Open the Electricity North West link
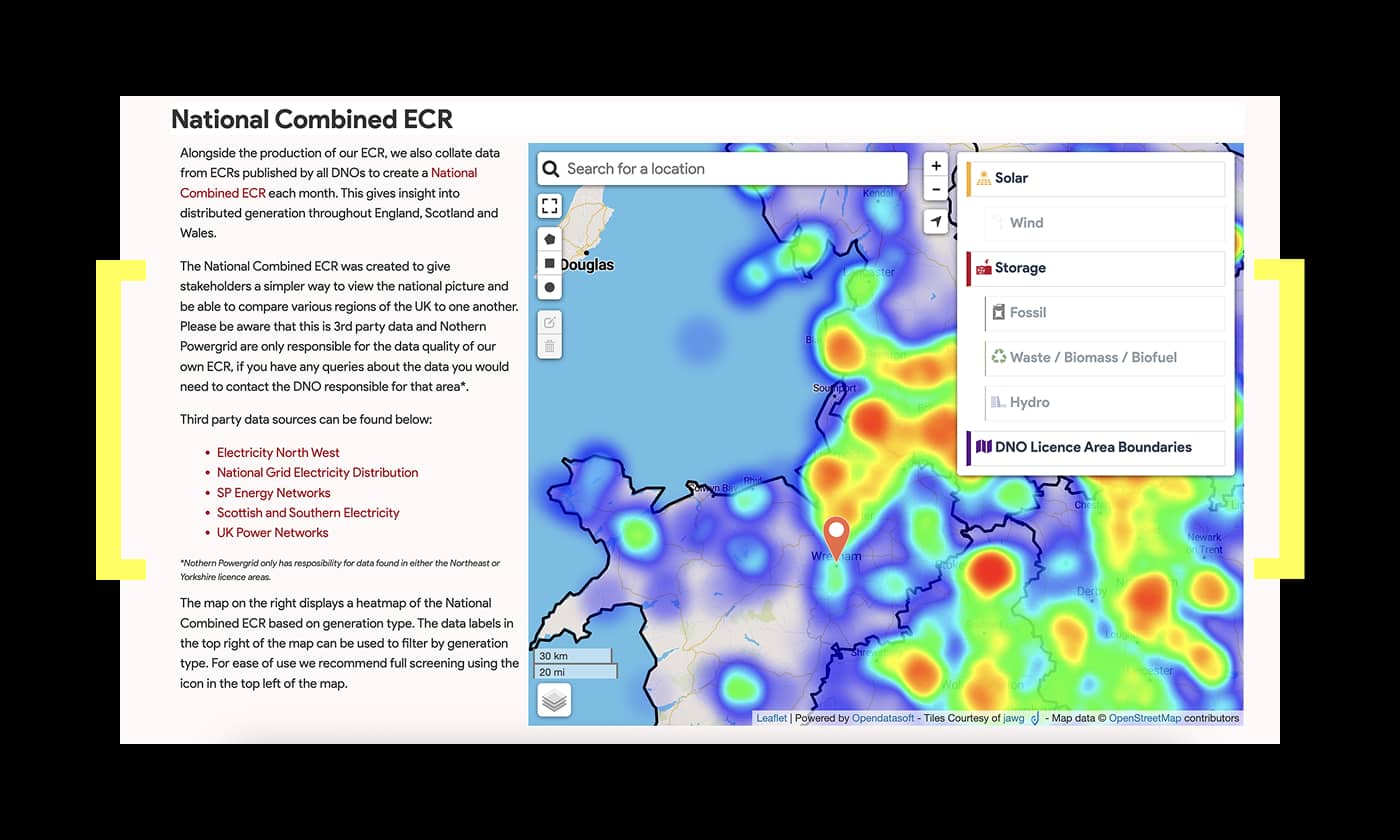 [x=278, y=453]
